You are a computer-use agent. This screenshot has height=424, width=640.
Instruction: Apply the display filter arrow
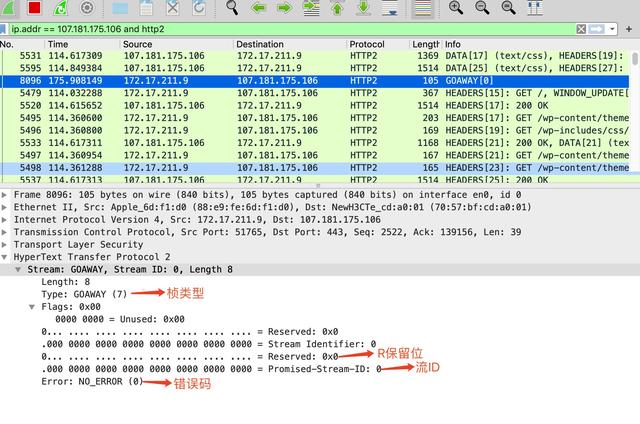[x=596, y=29]
